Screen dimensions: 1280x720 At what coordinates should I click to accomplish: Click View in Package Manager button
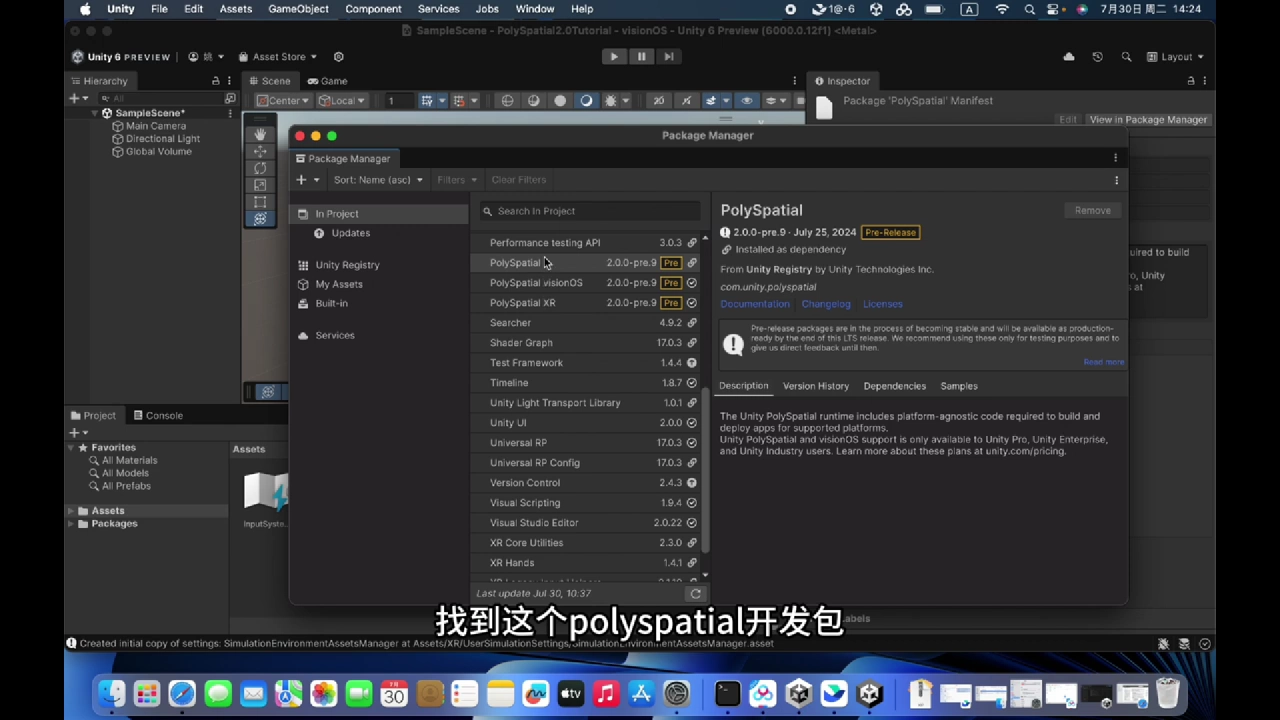(1148, 119)
